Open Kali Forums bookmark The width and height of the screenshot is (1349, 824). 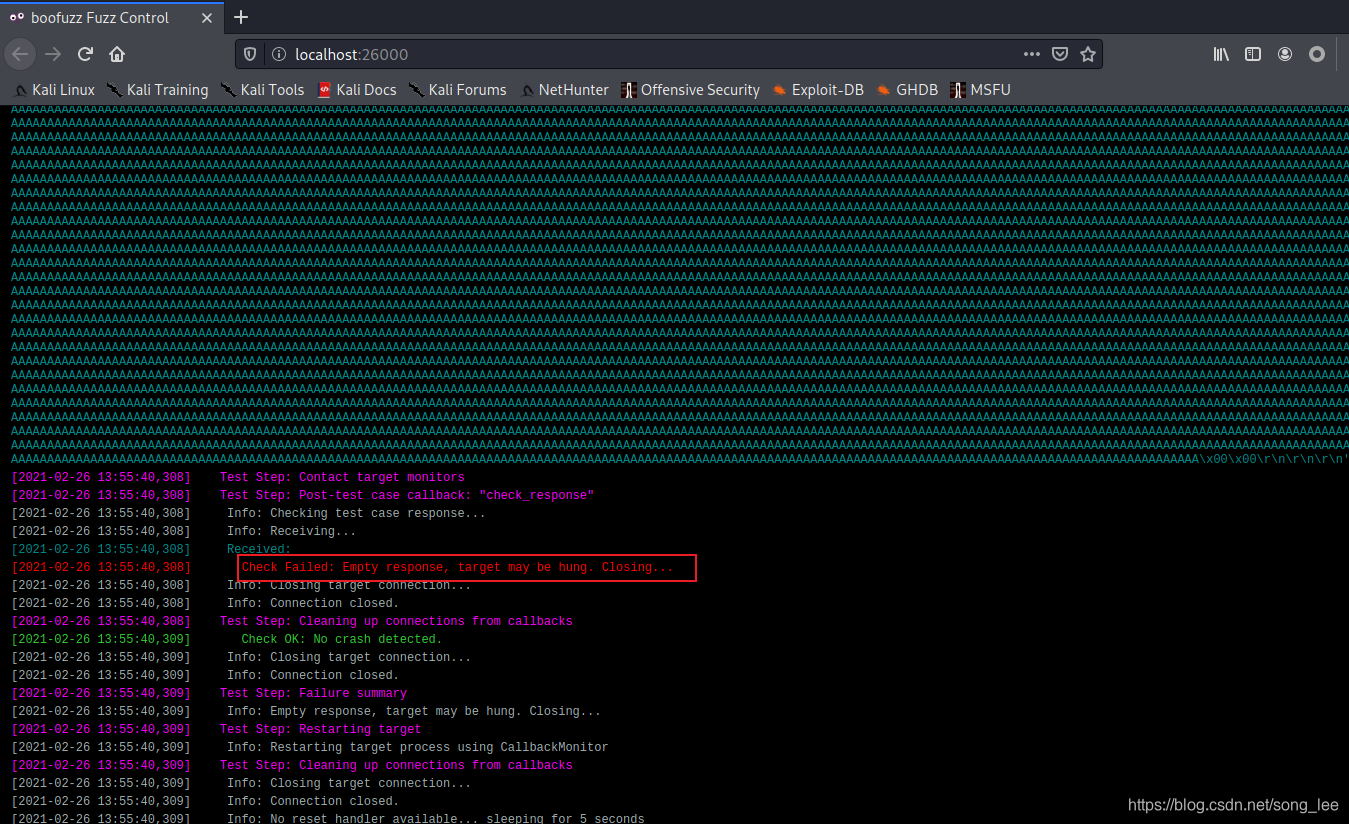[458, 90]
